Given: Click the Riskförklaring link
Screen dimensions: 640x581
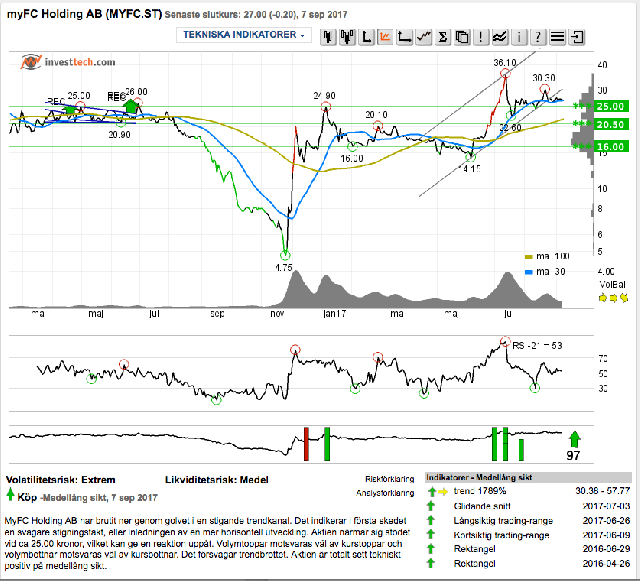Looking at the screenshot, I should point(389,479).
